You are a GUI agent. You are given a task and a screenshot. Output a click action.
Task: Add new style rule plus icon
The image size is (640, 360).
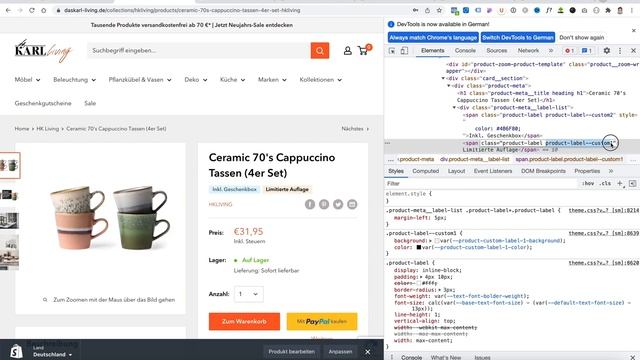pyautogui.click(x=620, y=184)
